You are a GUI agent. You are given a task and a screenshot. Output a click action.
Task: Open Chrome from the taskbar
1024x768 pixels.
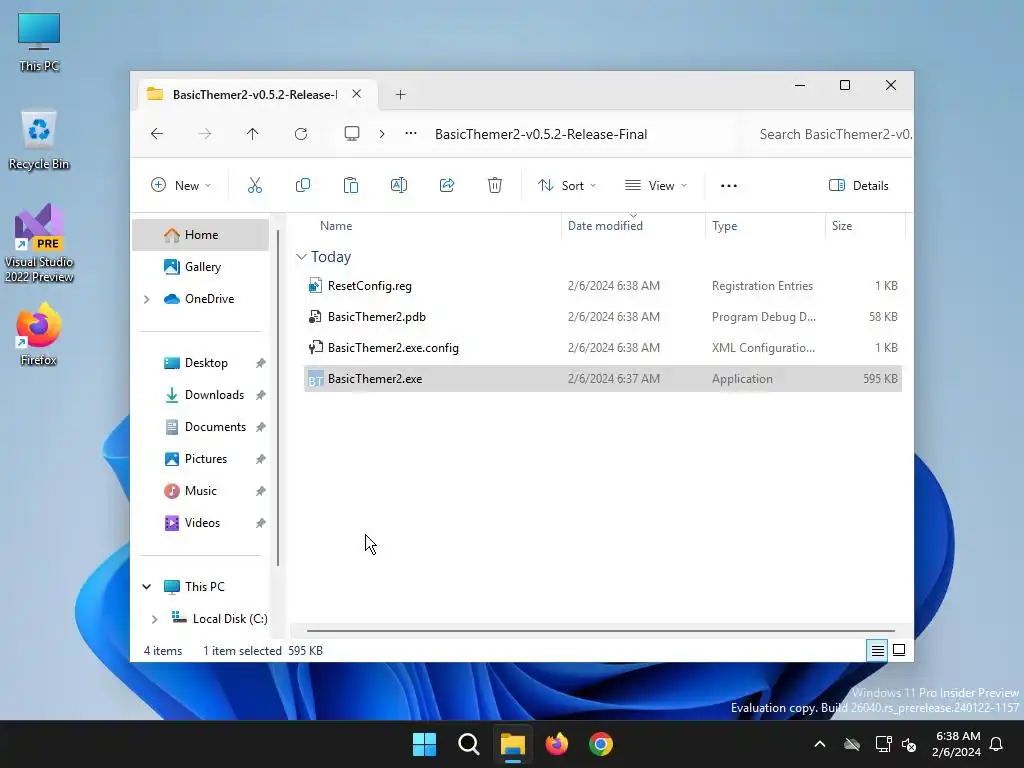601,744
